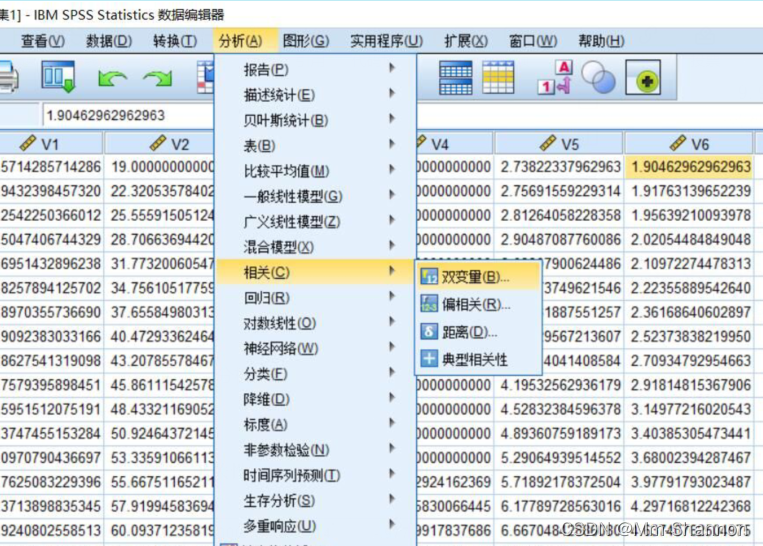763x546 pixels.
Task: Expand the 混合模型(X) submenu
Action: [315, 247]
